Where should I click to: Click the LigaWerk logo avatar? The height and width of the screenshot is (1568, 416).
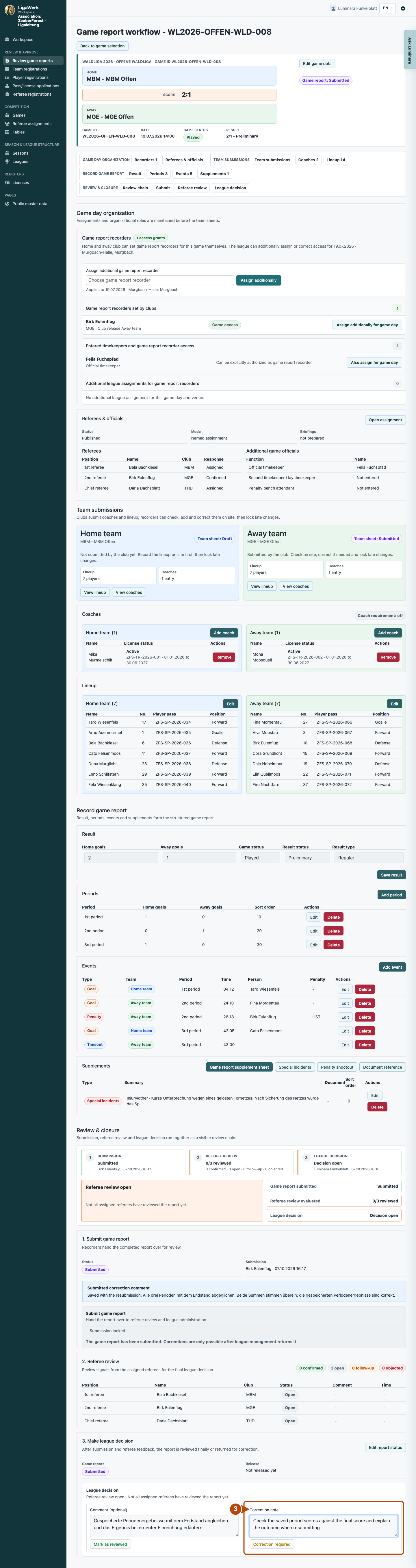click(x=10, y=10)
